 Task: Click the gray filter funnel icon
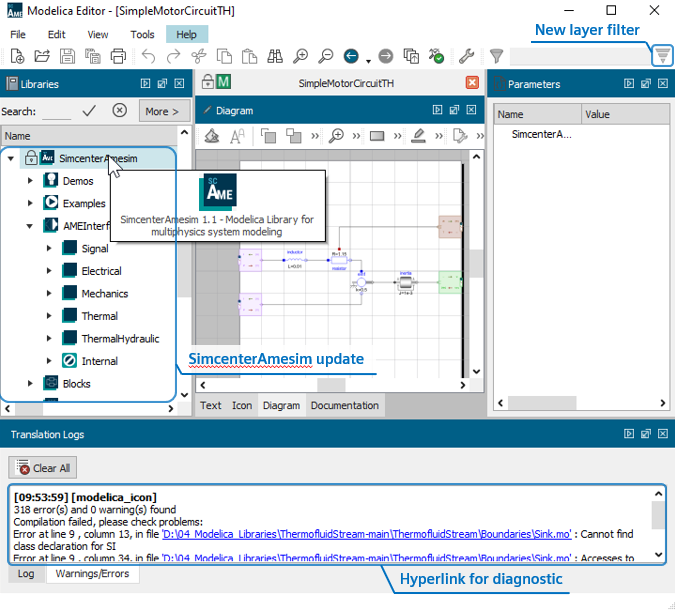click(x=497, y=56)
